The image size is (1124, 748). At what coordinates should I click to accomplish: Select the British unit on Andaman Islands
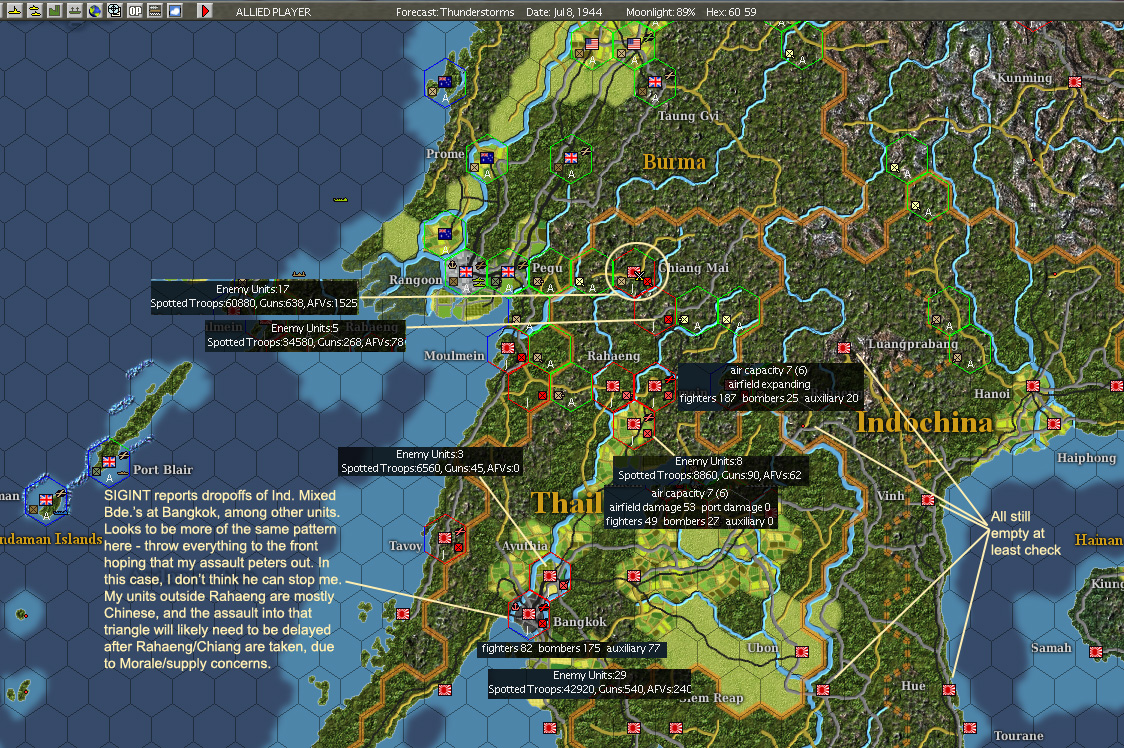(x=46, y=499)
